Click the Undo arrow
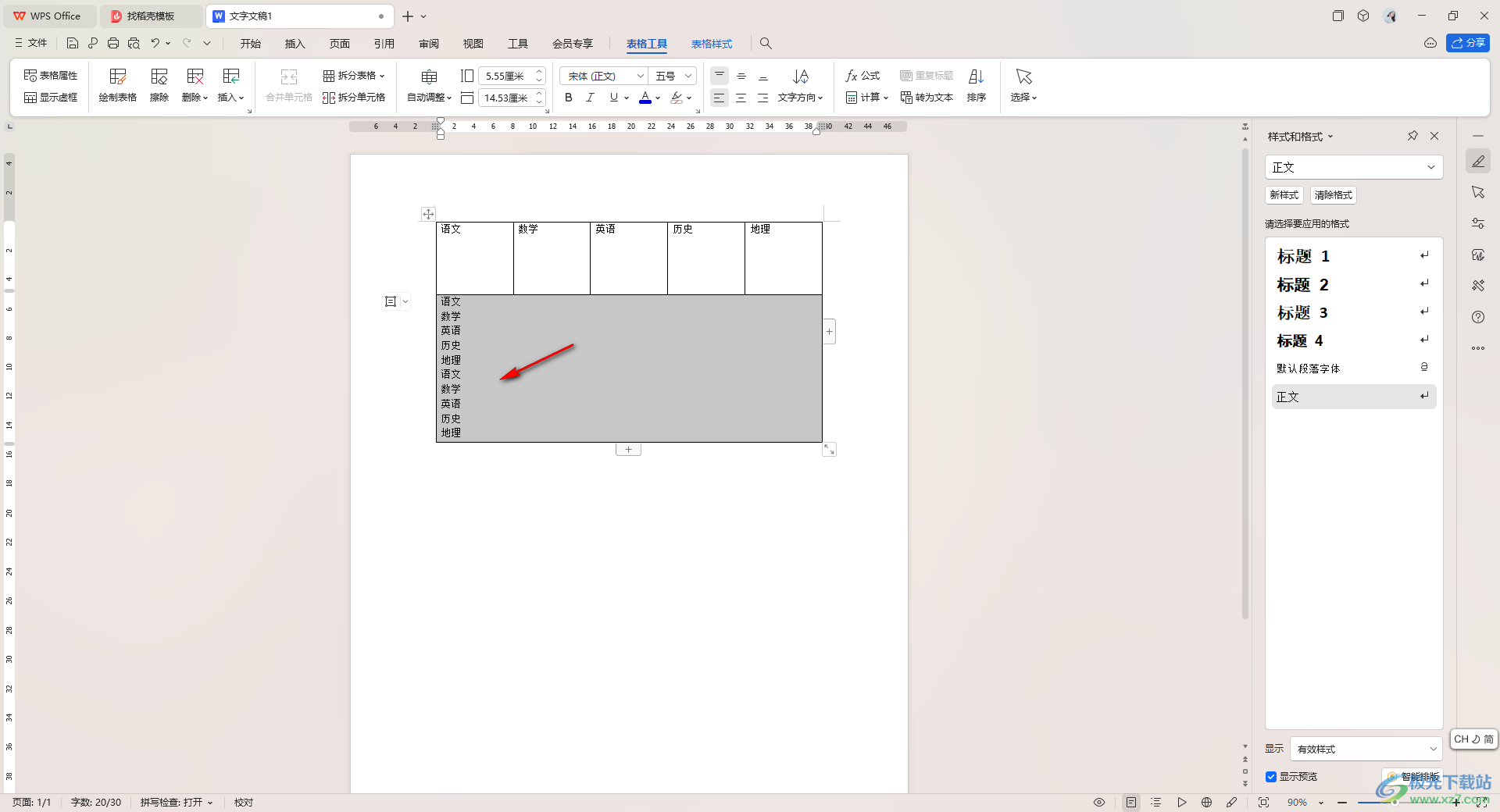Viewport: 1500px width, 812px height. (155, 44)
